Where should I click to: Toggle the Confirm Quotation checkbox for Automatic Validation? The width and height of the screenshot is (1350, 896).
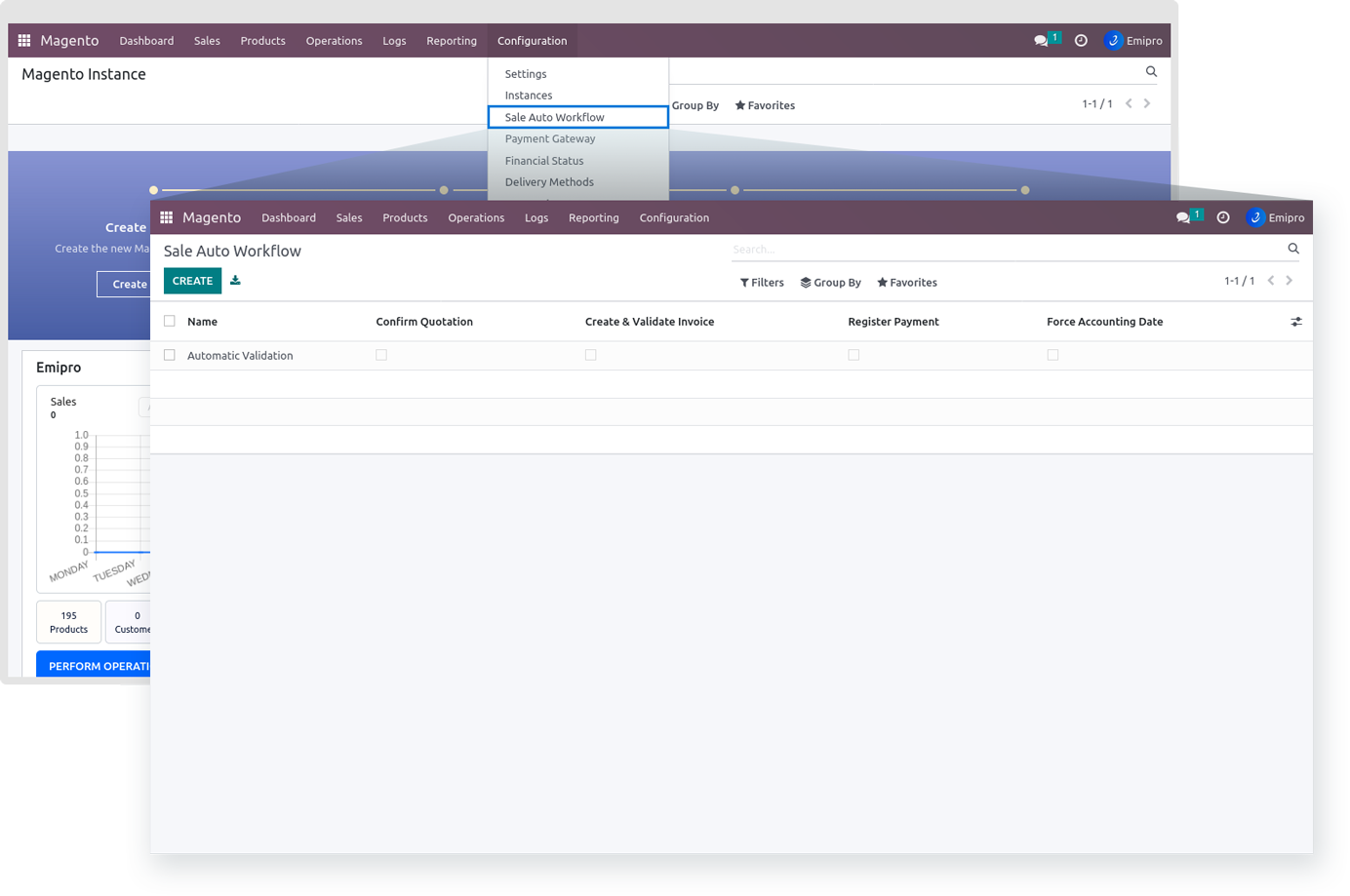381,356
